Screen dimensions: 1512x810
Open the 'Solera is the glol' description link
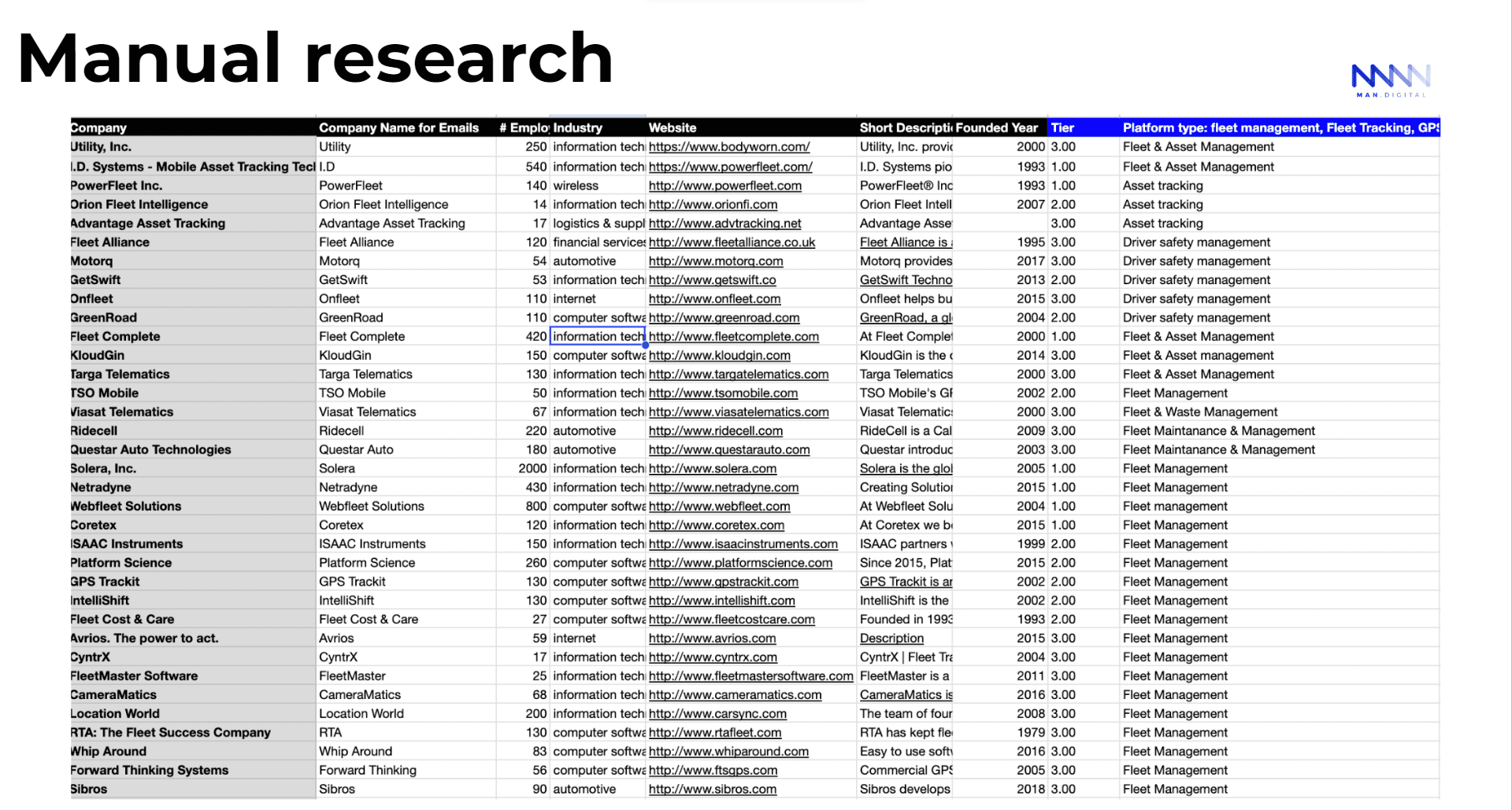coord(906,469)
